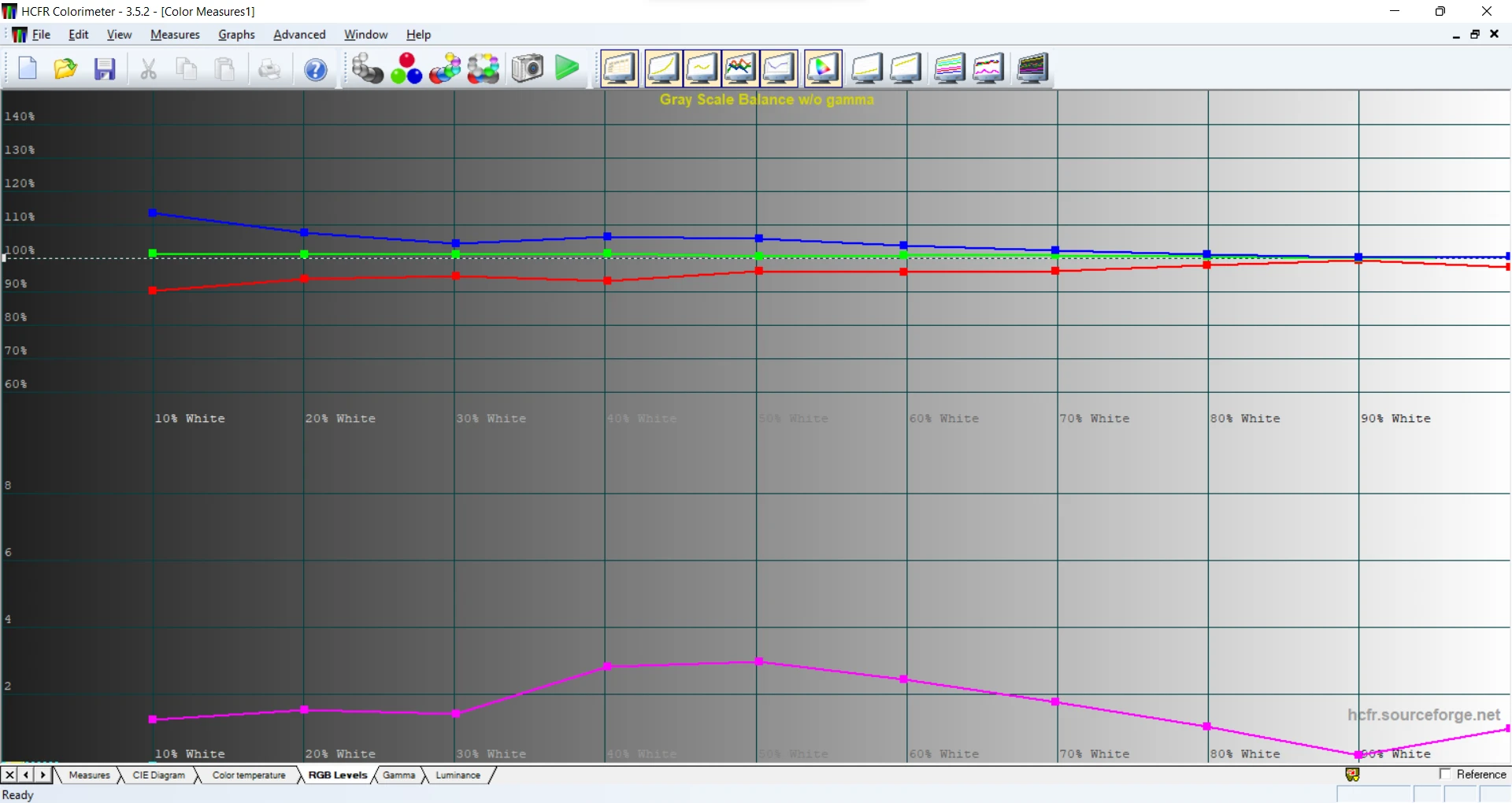The image size is (1512, 803).
Task: Start continuous measures with the green play icon
Action: [x=566, y=68]
